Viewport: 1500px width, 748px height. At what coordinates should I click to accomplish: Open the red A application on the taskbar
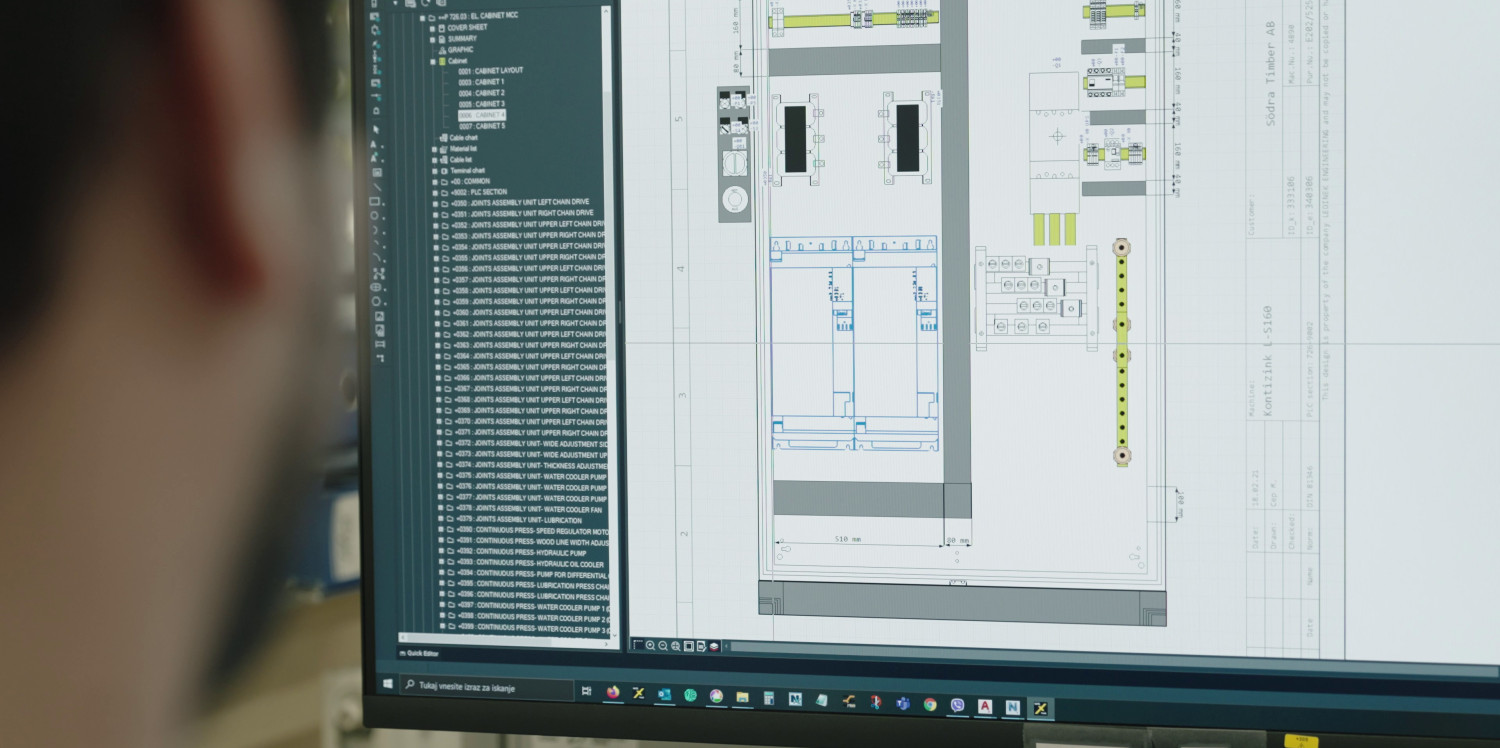tap(985, 706)
